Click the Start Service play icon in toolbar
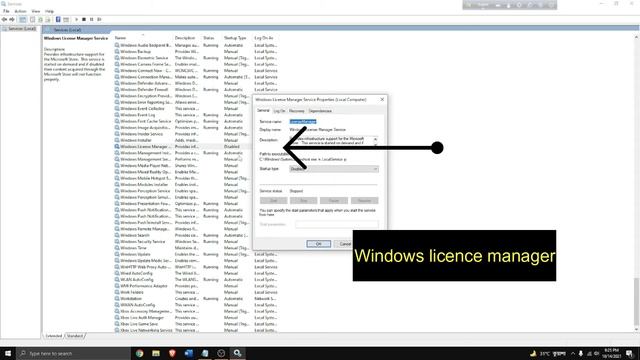The height and width of the screenshot is (360, 640). (x=76, y=19)
